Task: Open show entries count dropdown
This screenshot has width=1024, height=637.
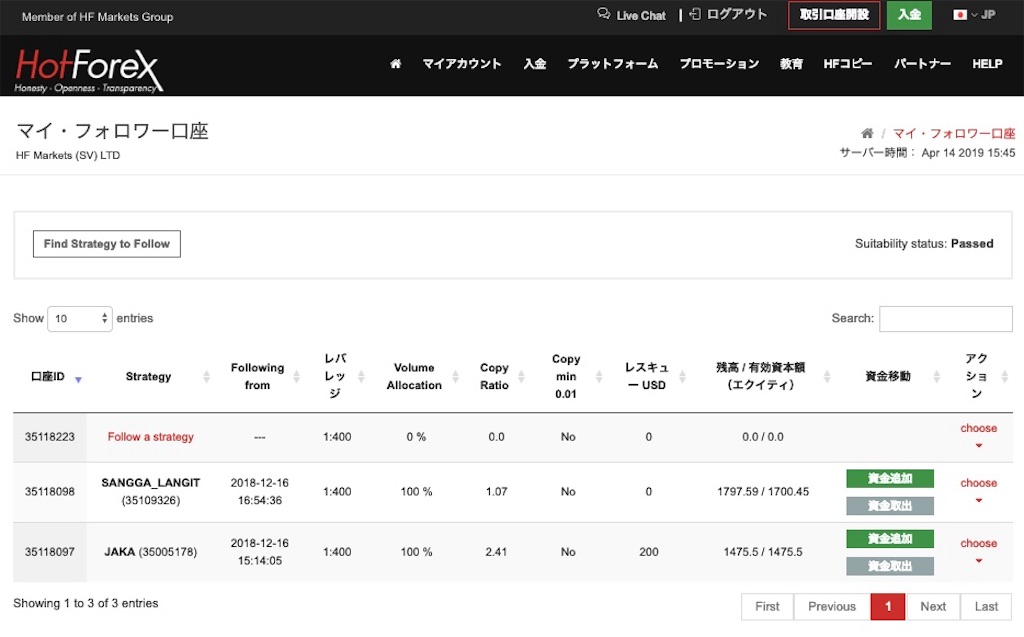Action: coord(80,319)
